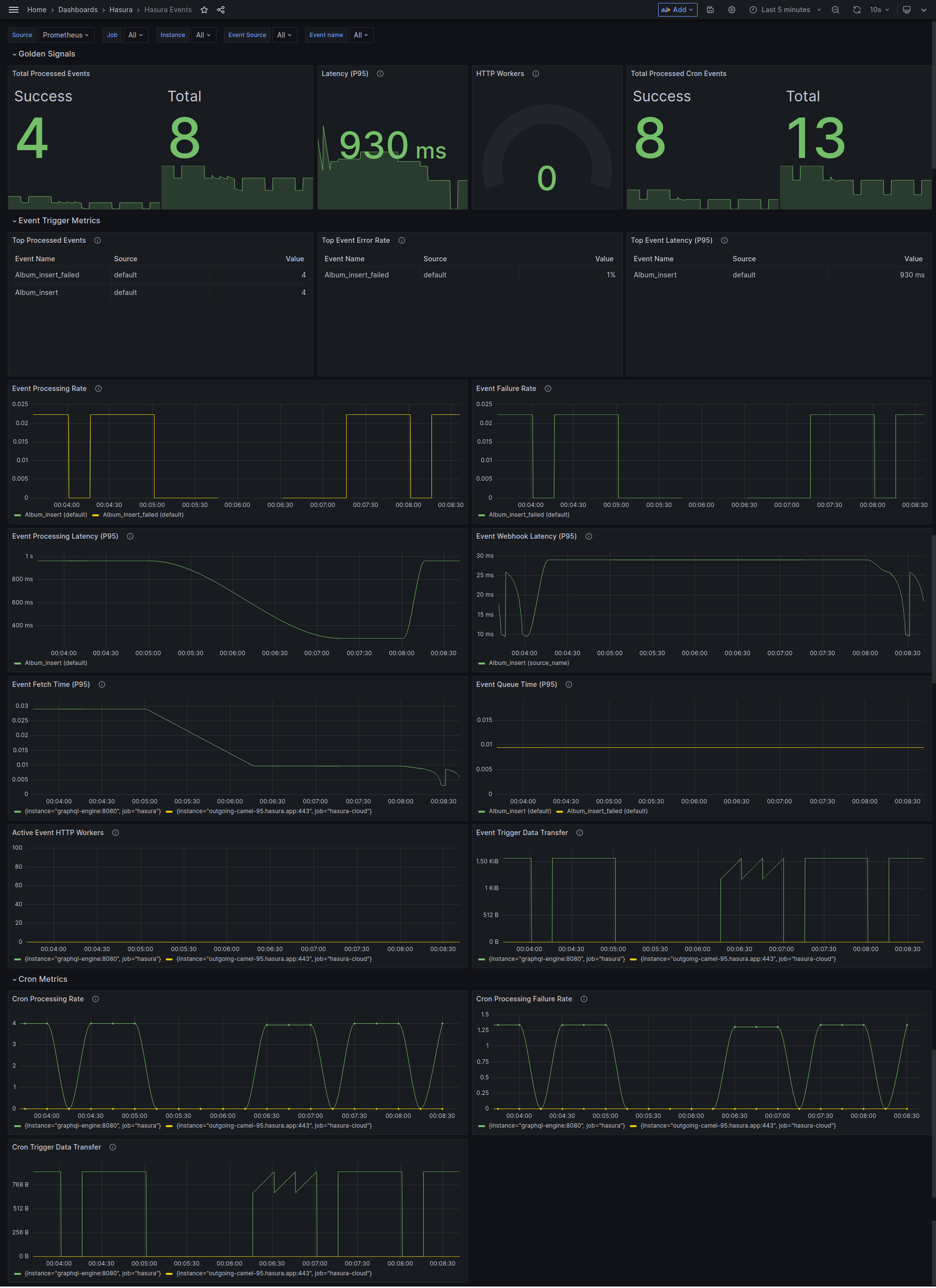Click yellow swatch of hasura-cloud in Event Trigger Data Transfer legend
936x1288 pixels.
(633, 960)
